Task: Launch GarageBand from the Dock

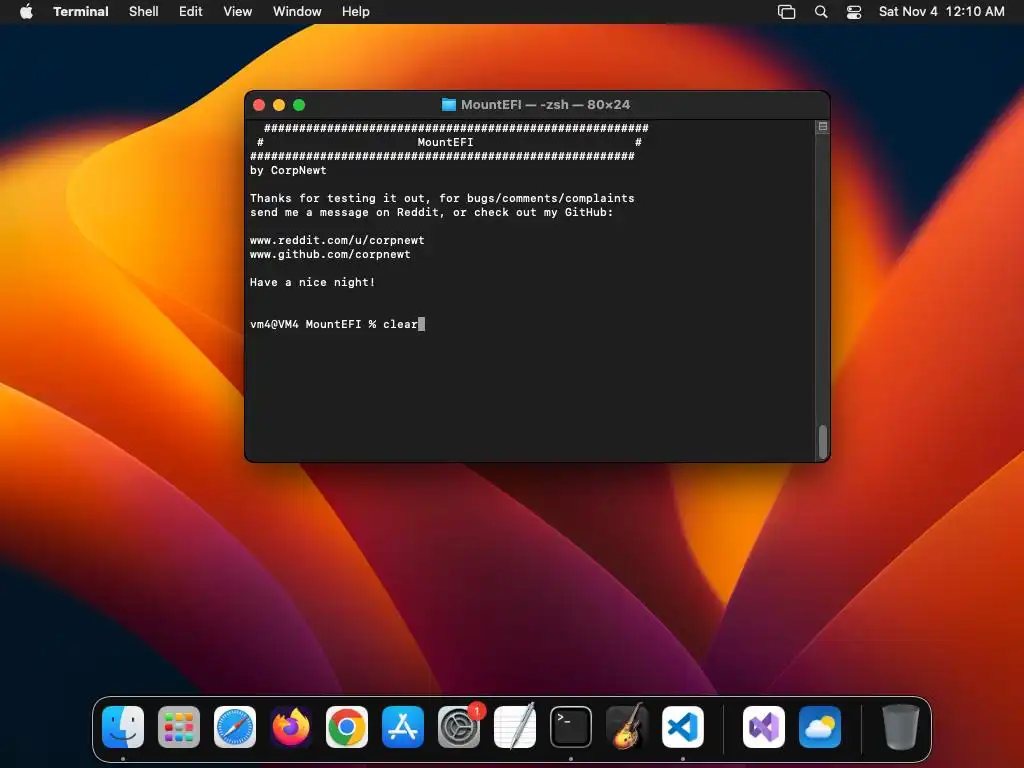Action: point(627,727)
